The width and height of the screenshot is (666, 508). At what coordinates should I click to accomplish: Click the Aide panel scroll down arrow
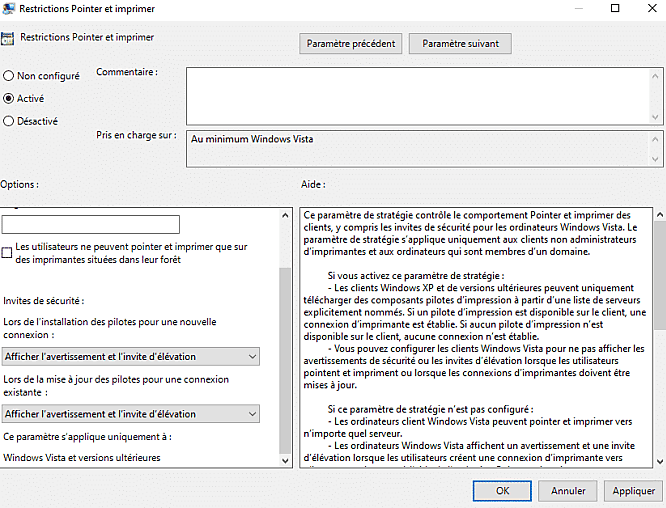point(660,461)
